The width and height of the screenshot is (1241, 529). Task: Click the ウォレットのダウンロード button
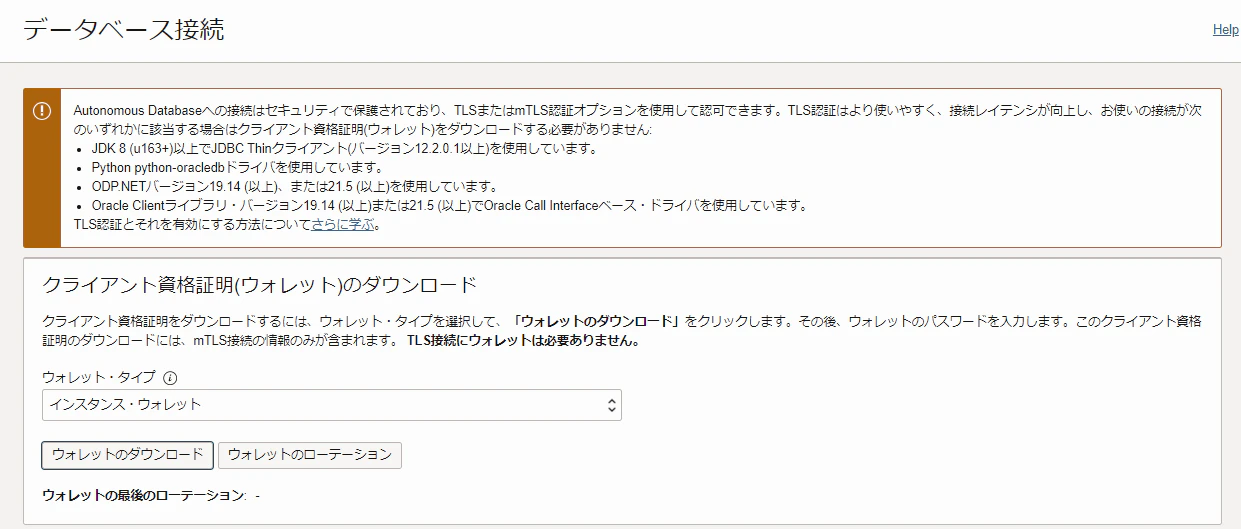[127, 455]
